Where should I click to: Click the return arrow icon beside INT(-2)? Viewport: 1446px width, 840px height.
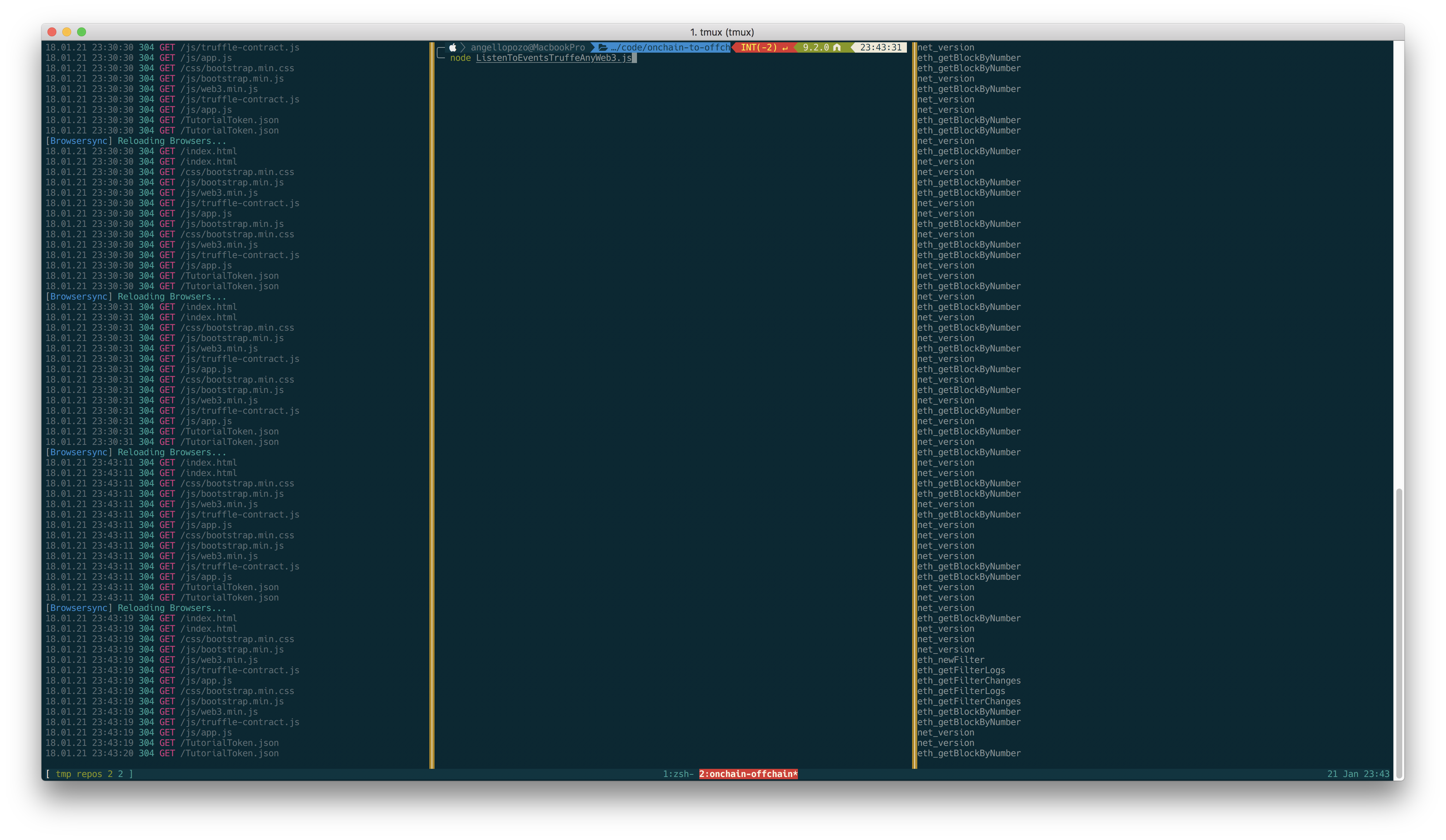[785, 47]
